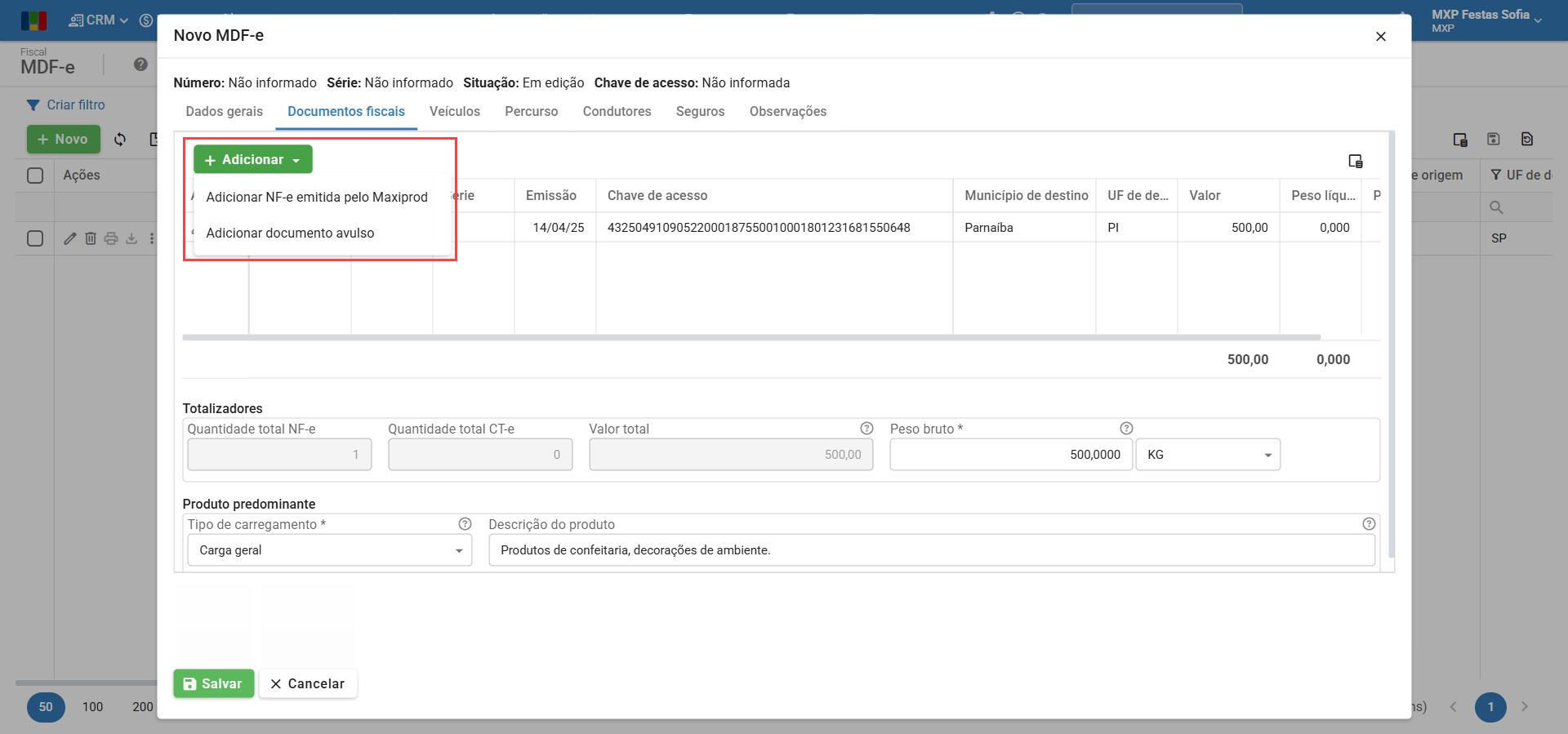1568x734 pixels.
Task: Open the Veículos tab
Action: tap(455, 112)
